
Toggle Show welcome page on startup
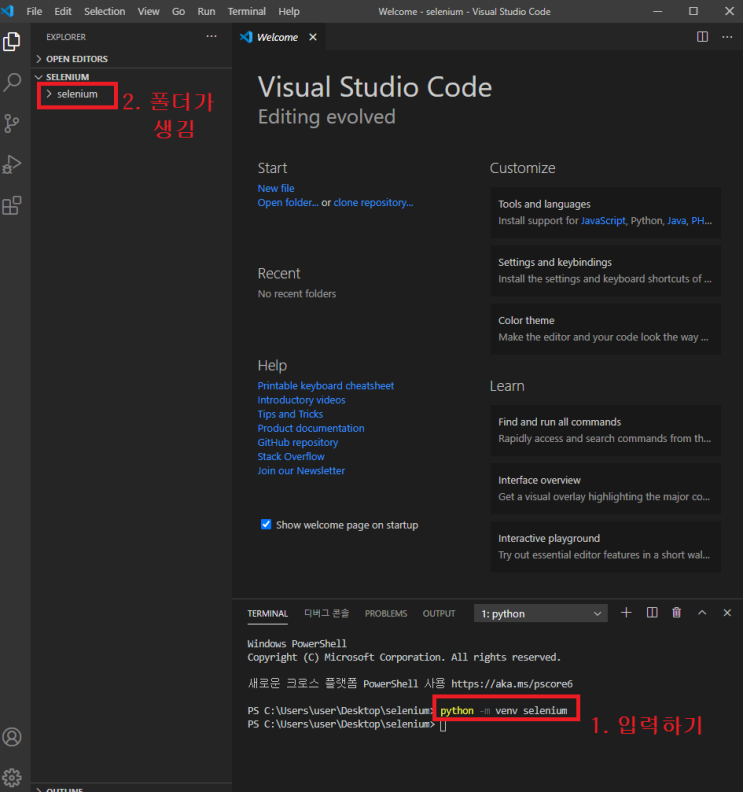(266, 524)
